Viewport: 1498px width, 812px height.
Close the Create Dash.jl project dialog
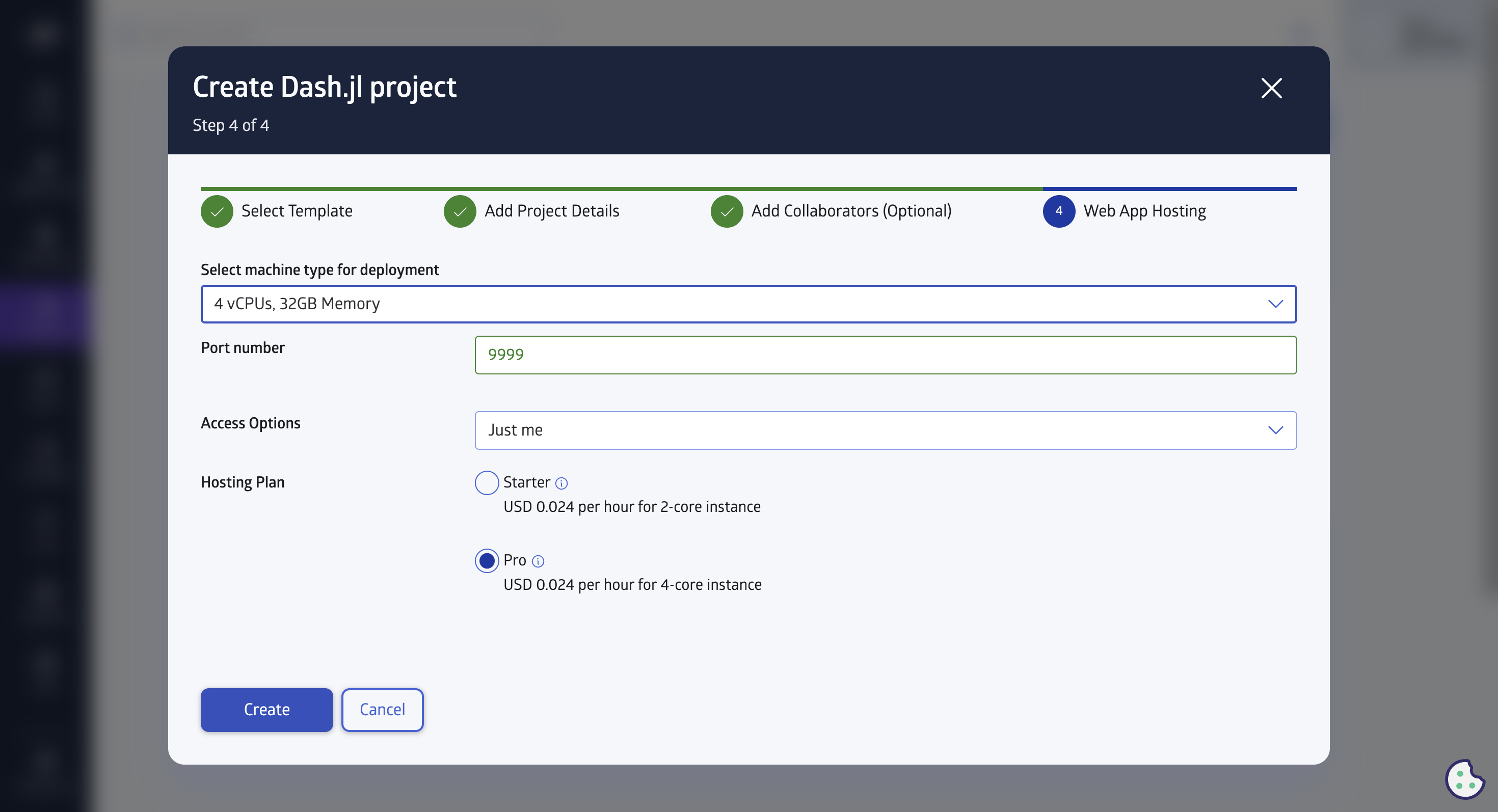click(1271, 88)
